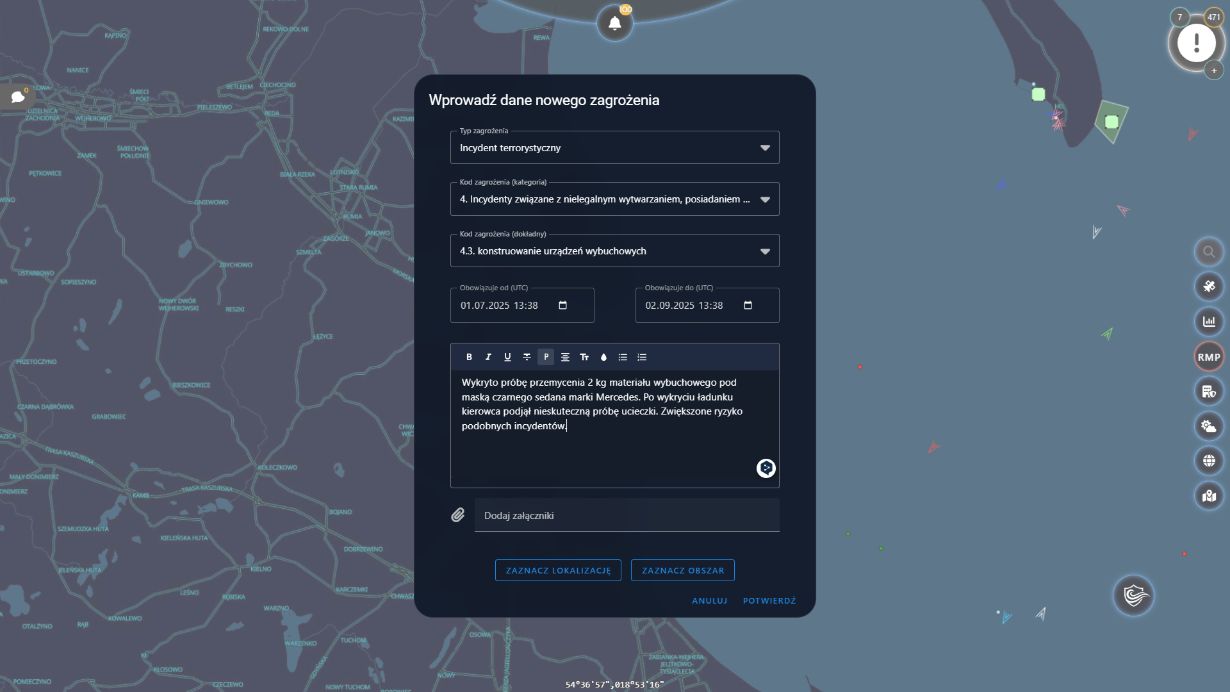Expand the Kod zagrożenia (kategoria) dropdown
Image resolution: width=1230 pixels, height=692 pixels.
[x=765, y=198]
